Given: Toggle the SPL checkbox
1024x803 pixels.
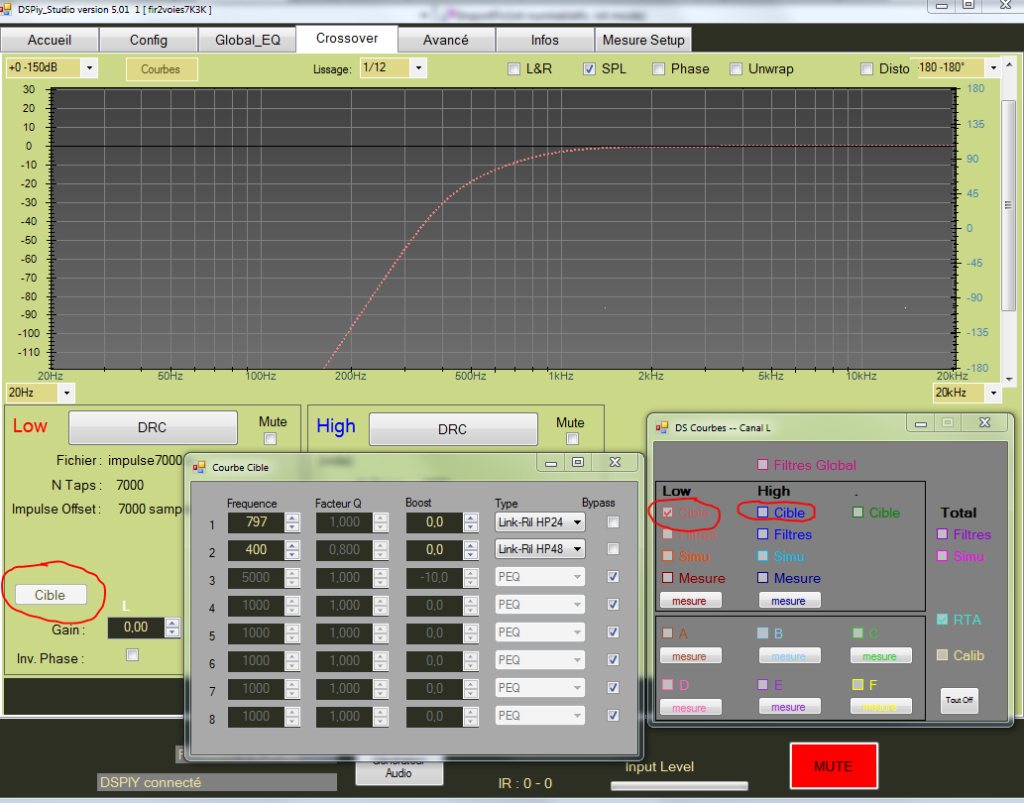Looking at the screenshot, I should point(590,69).
